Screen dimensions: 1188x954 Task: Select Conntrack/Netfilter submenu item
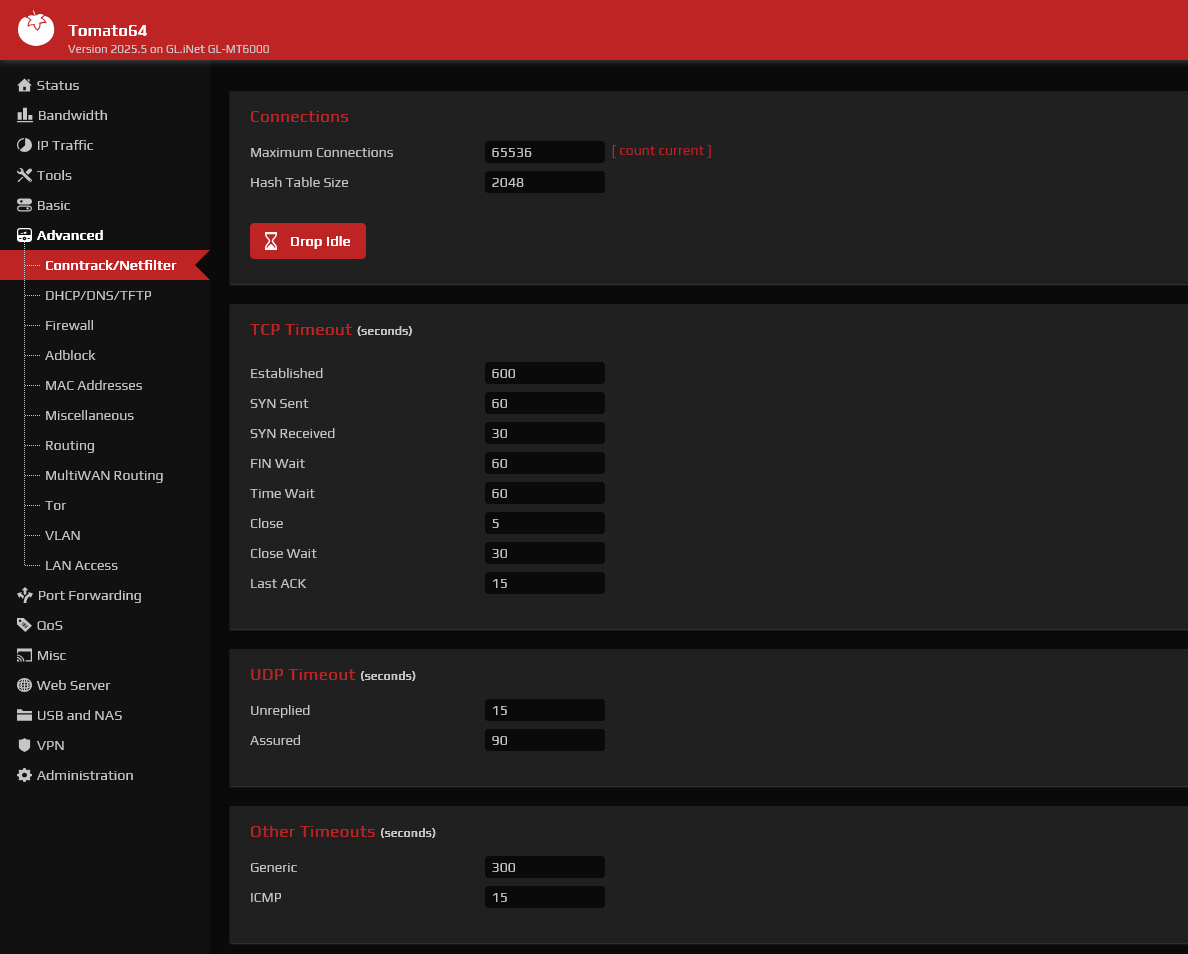(x=105, y=265)
